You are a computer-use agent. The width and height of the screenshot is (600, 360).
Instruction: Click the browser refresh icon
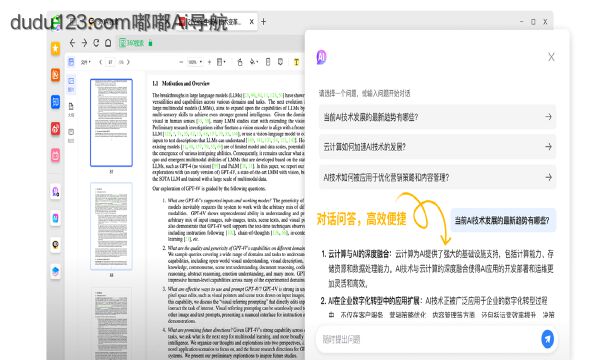96,43
